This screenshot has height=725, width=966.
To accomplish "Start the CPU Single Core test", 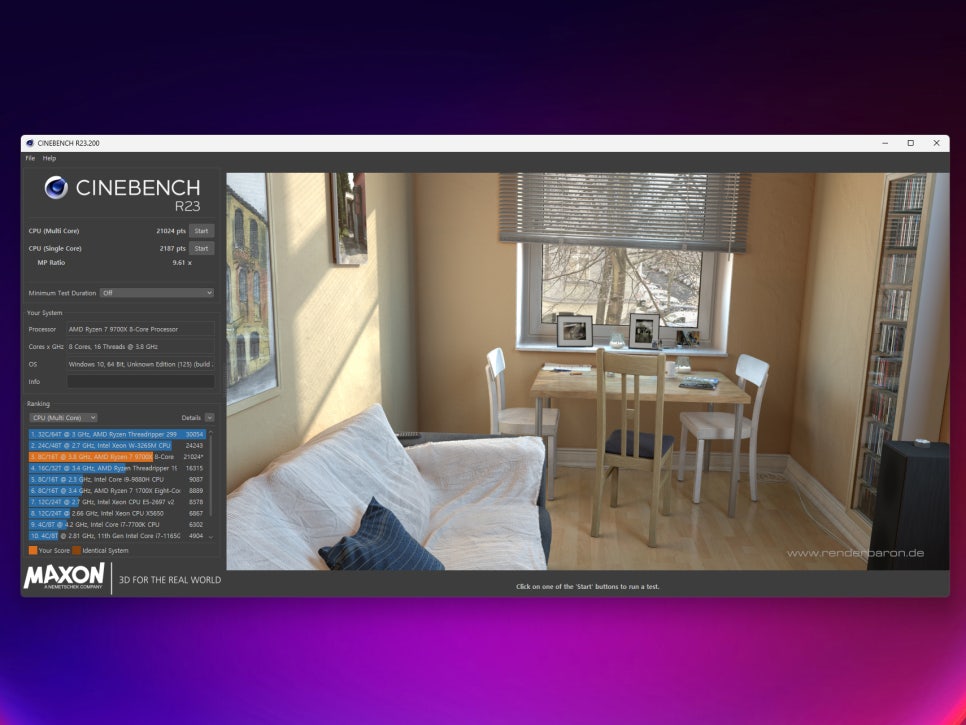I will 201,248.
